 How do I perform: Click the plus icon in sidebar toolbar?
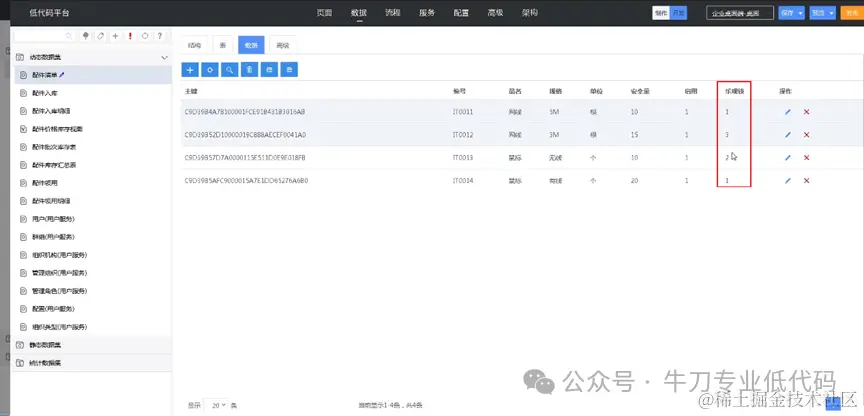click(115, 36)
